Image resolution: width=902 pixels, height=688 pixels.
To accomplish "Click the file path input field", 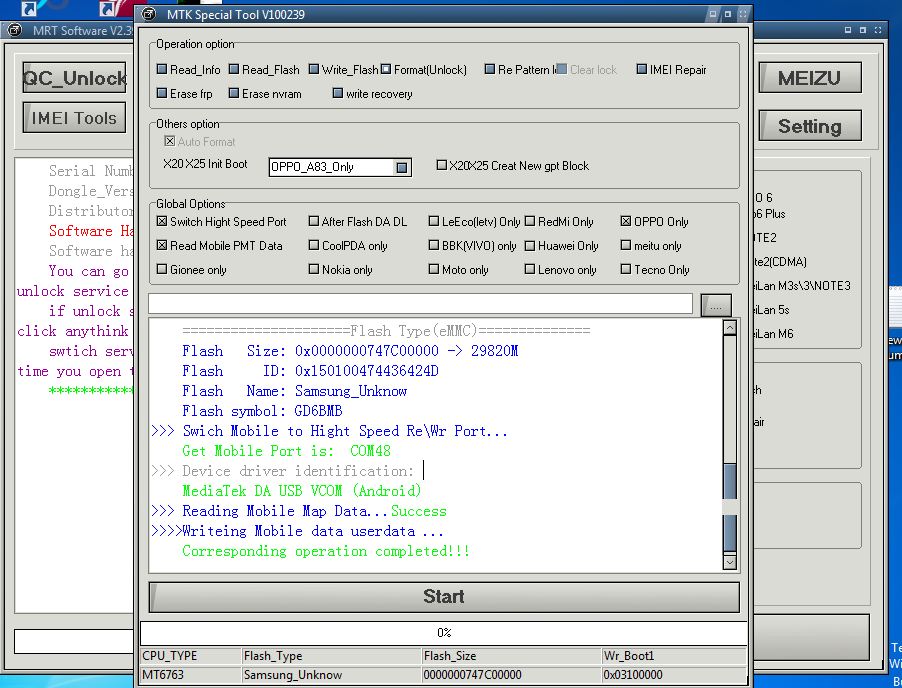I will (421, 304).
